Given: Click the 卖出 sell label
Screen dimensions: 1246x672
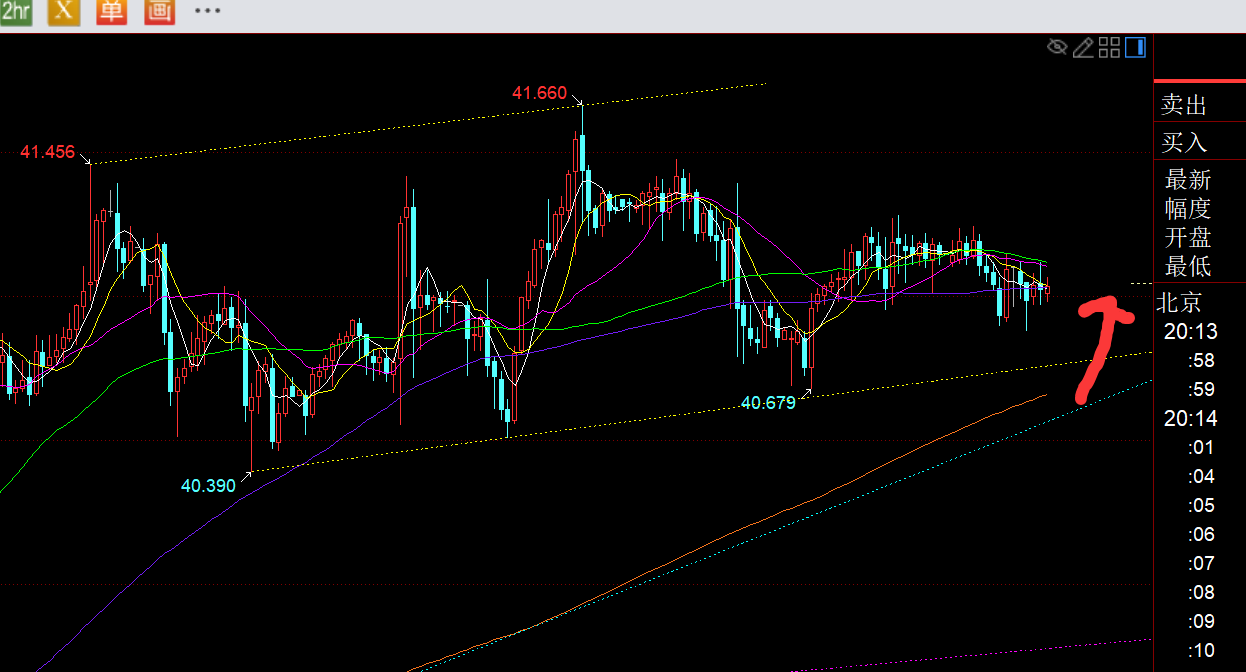Looking at the screenshot, I should coord(1184,105).
